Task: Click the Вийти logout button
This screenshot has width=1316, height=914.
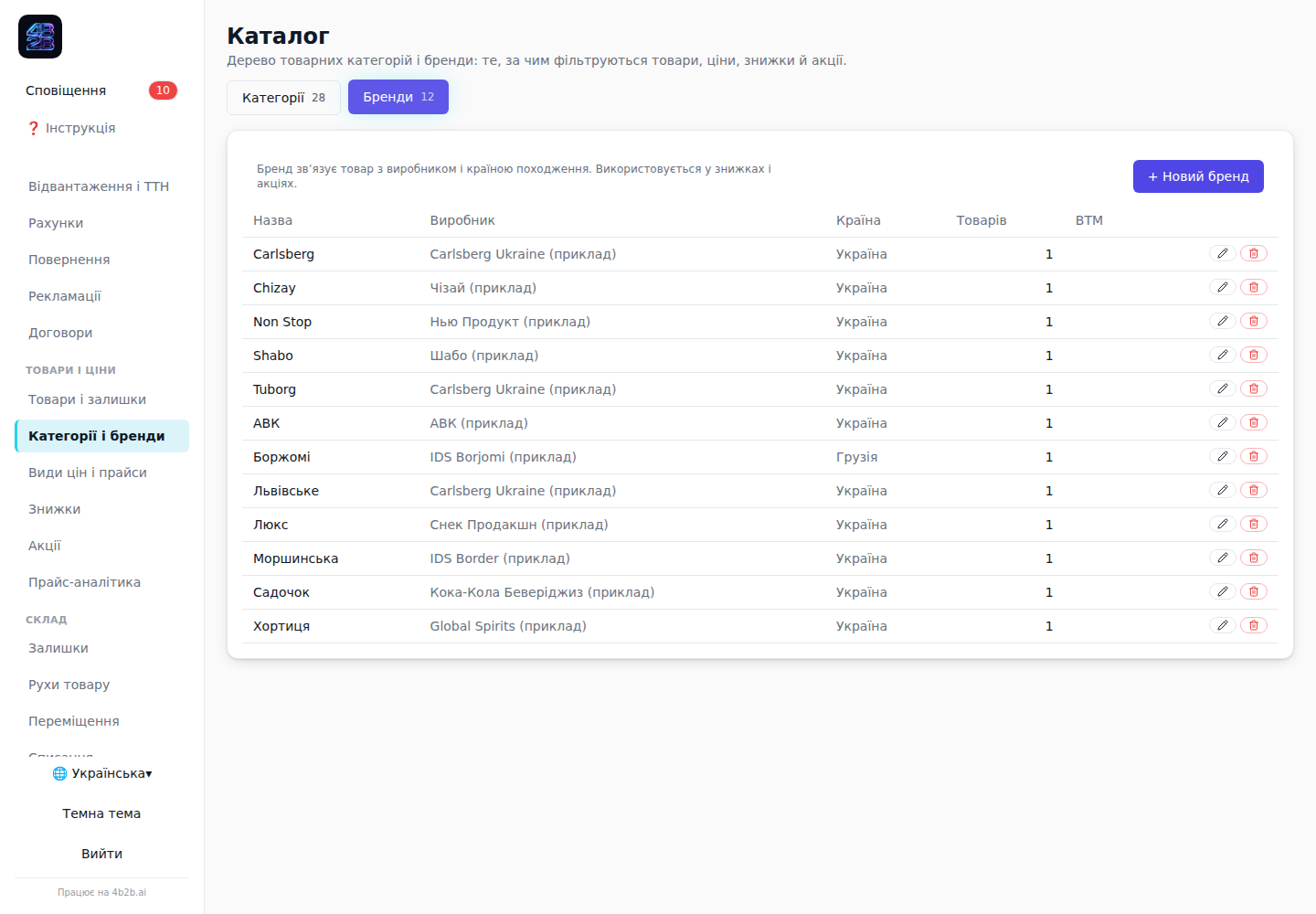Action: (101, 854)
